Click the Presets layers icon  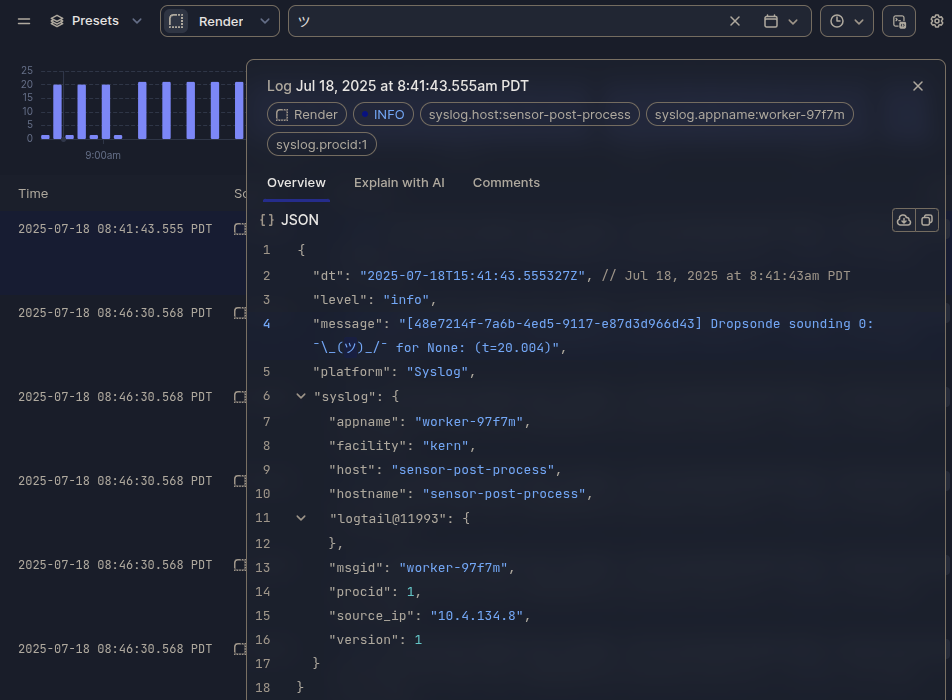[57, 21]
